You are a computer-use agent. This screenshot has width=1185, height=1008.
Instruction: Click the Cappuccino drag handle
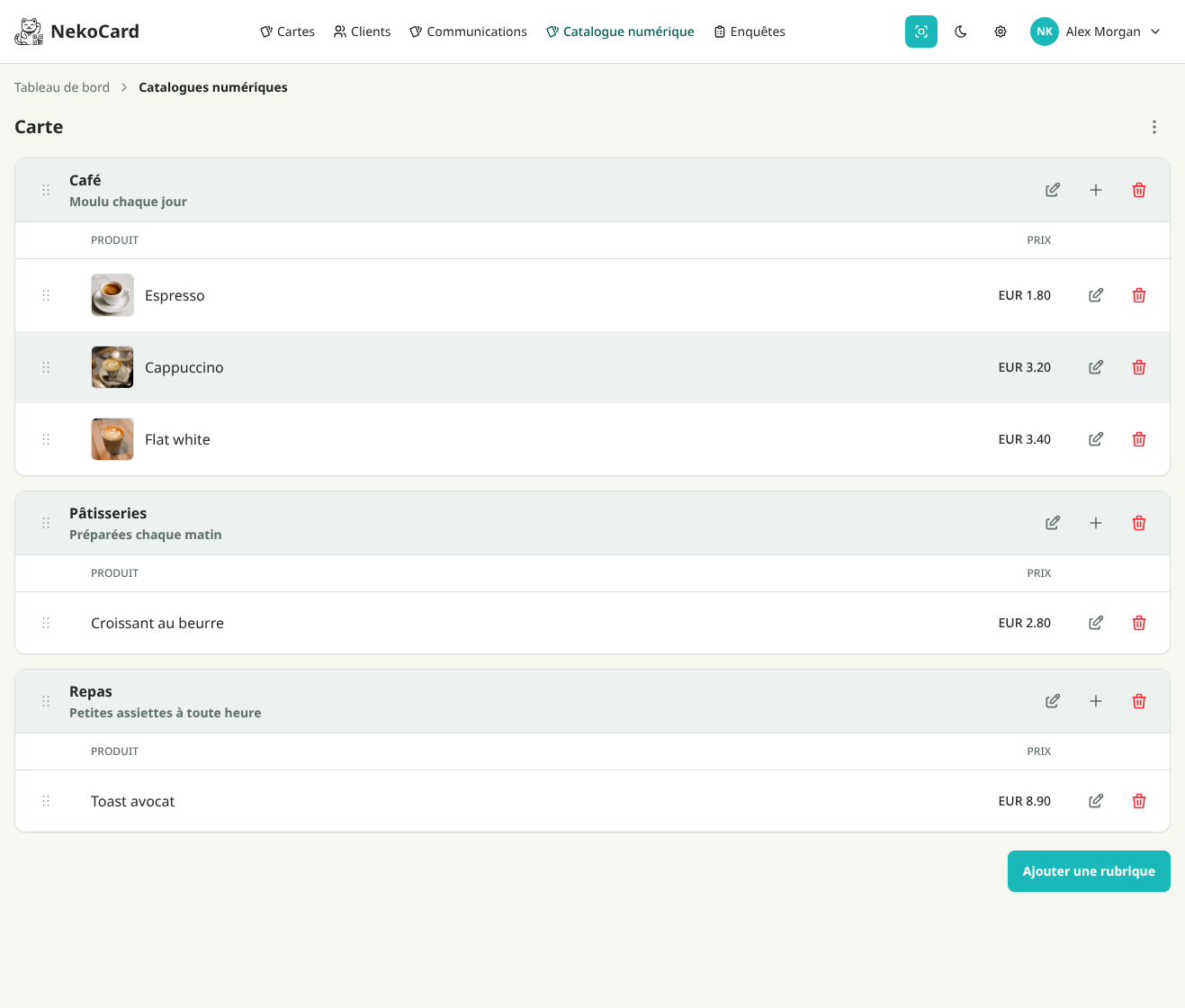point(46,367)
